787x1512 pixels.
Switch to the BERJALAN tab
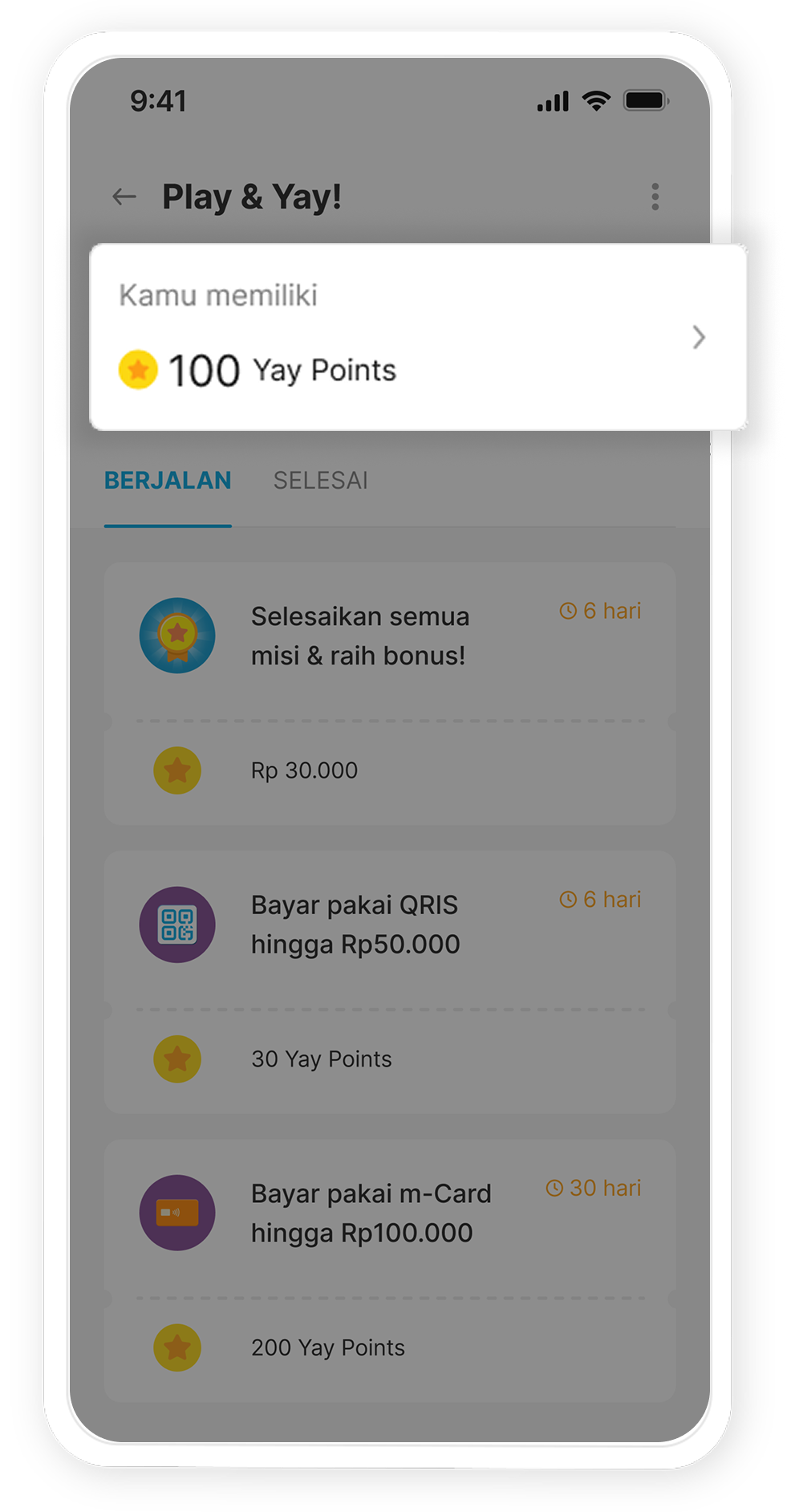click(168, 481)
